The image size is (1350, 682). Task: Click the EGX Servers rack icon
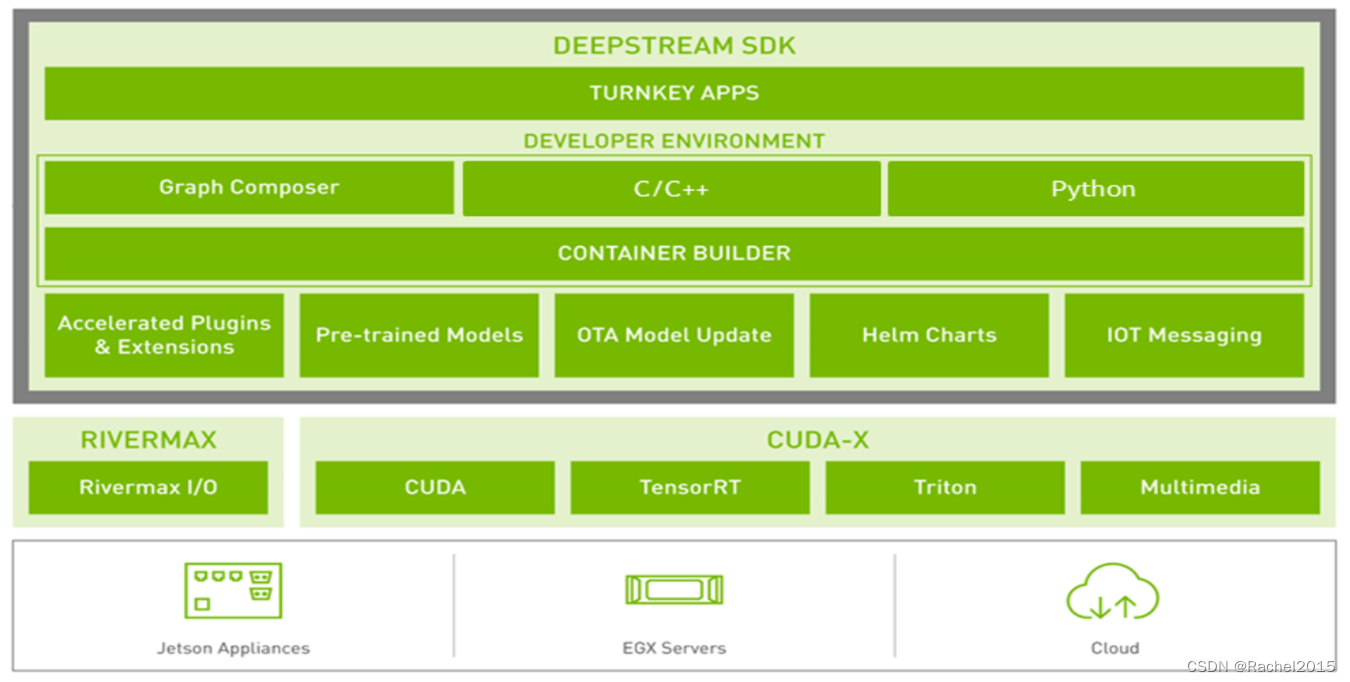pos(674,590)
